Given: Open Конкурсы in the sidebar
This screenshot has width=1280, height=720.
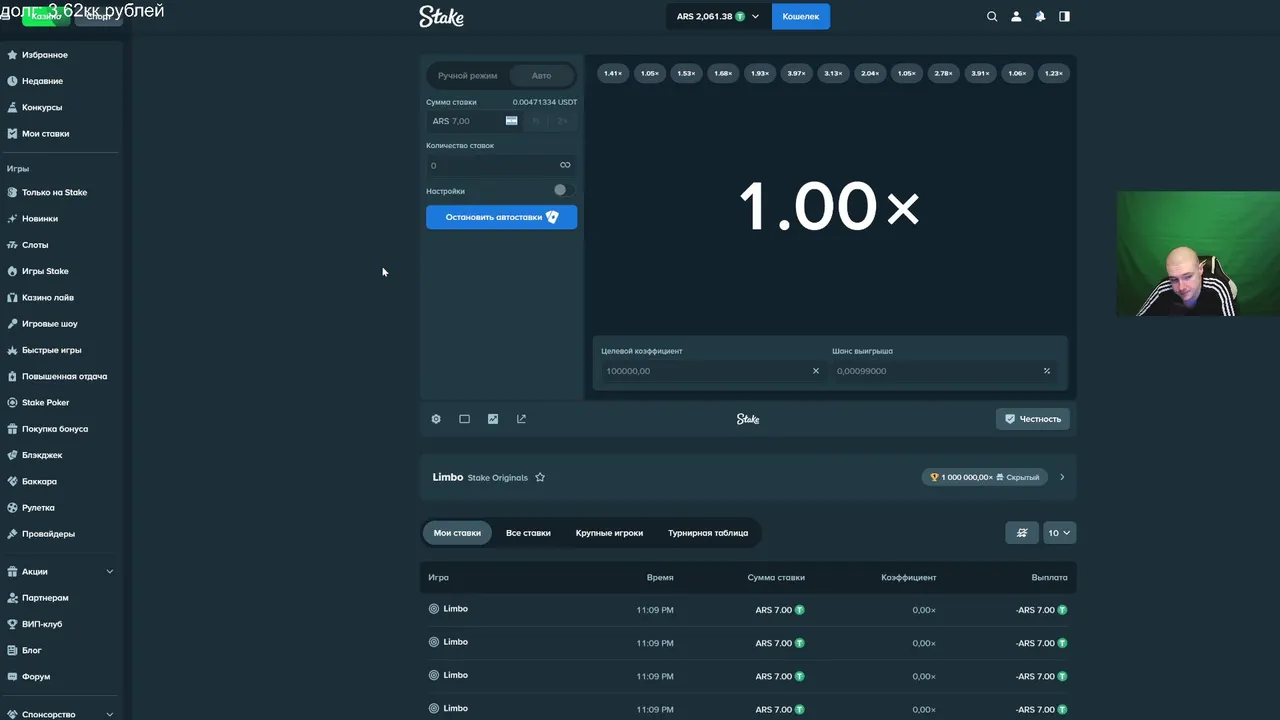Looking at the screenshot, I should point(42,107).
